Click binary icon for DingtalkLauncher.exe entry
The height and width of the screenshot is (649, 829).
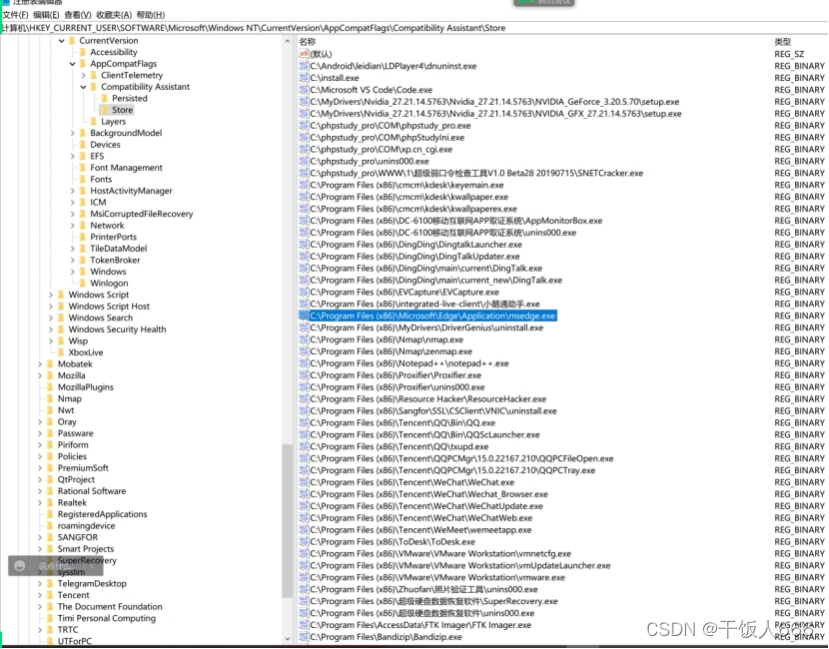303,244
